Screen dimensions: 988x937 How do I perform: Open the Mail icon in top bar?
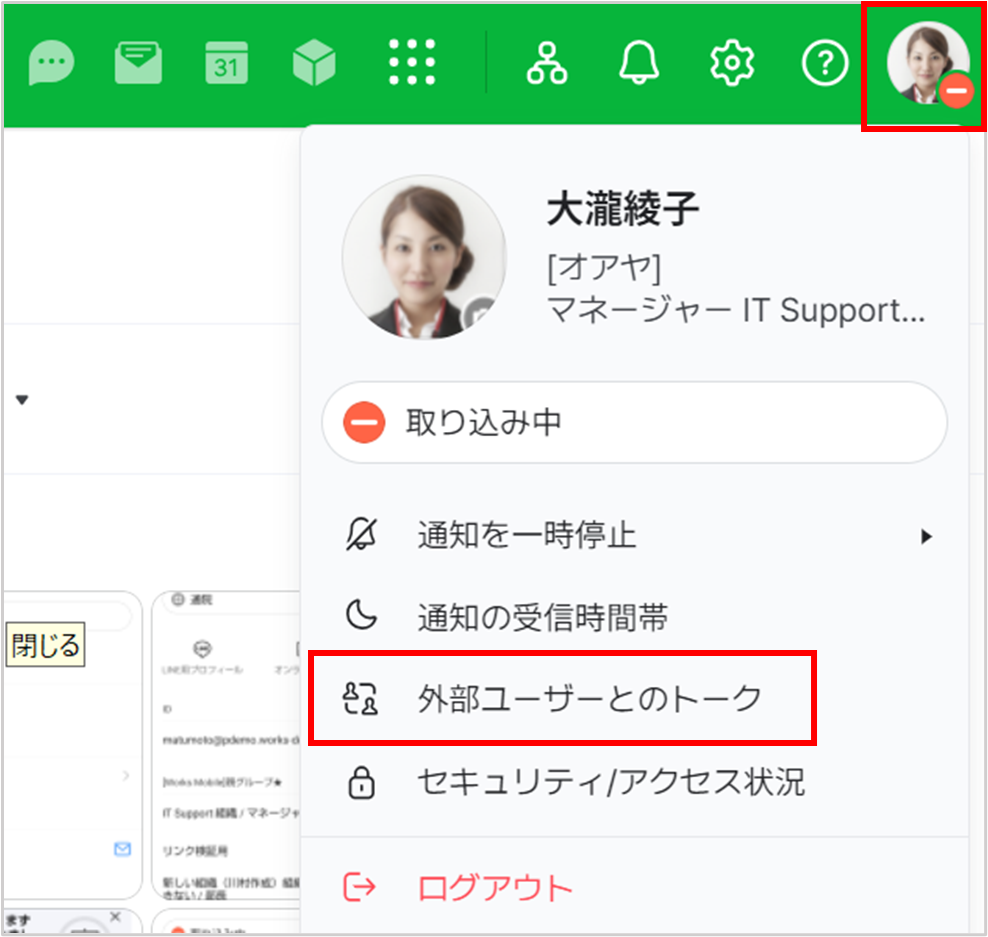[137, 65]
